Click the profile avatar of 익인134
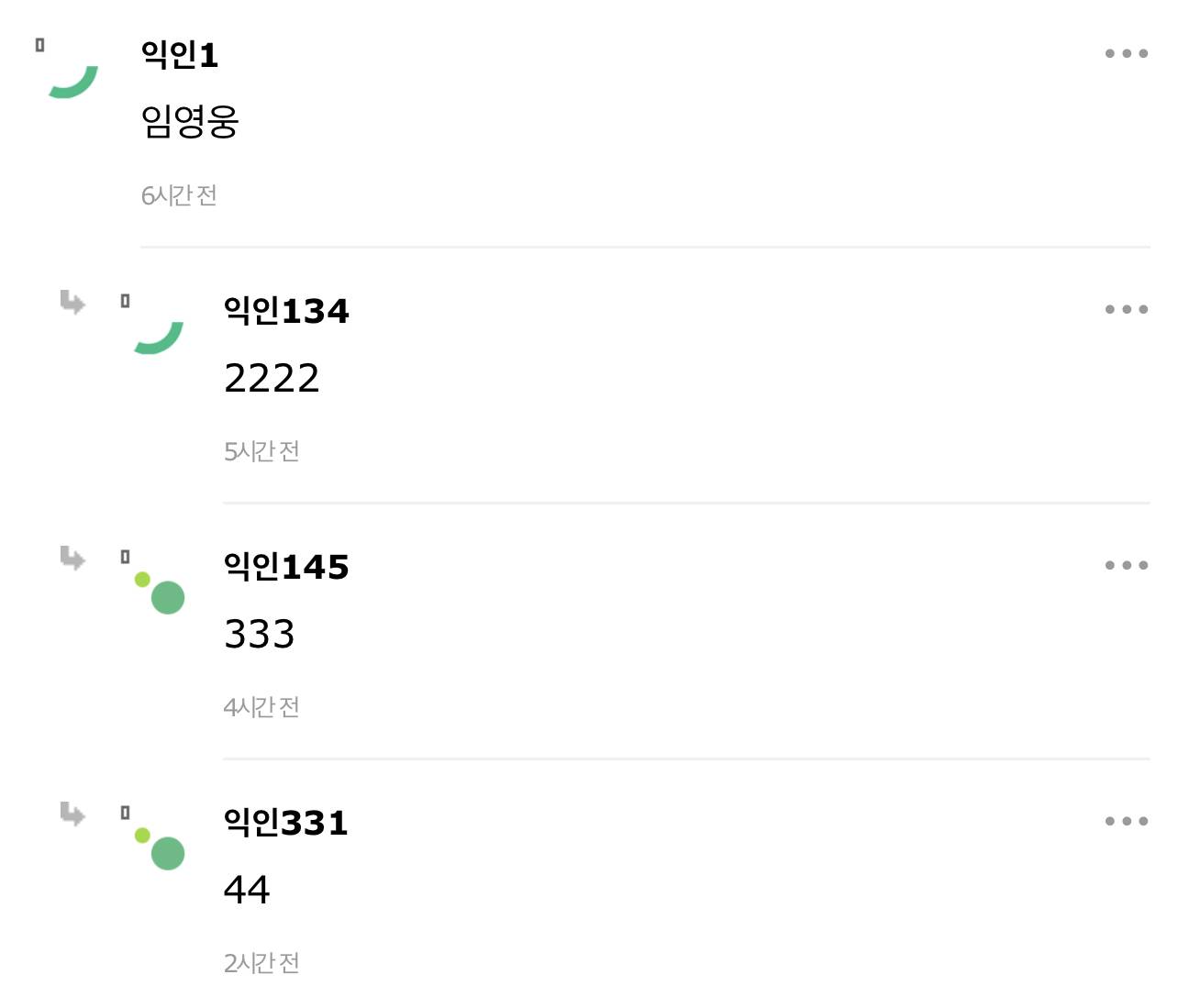This screenshot has width=1178, height=1008. (x=159, y=334)
